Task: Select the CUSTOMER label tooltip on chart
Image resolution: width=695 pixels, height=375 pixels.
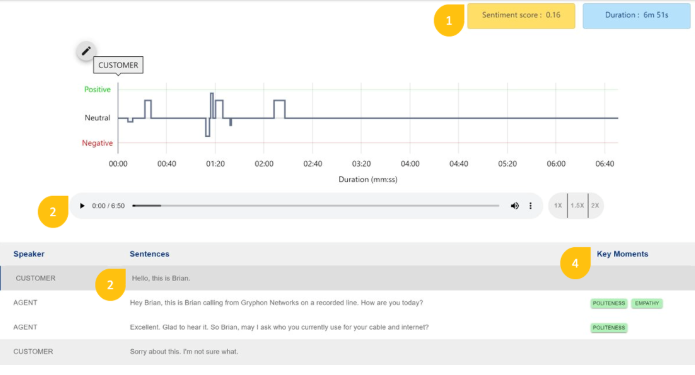Action: point(118,65)
